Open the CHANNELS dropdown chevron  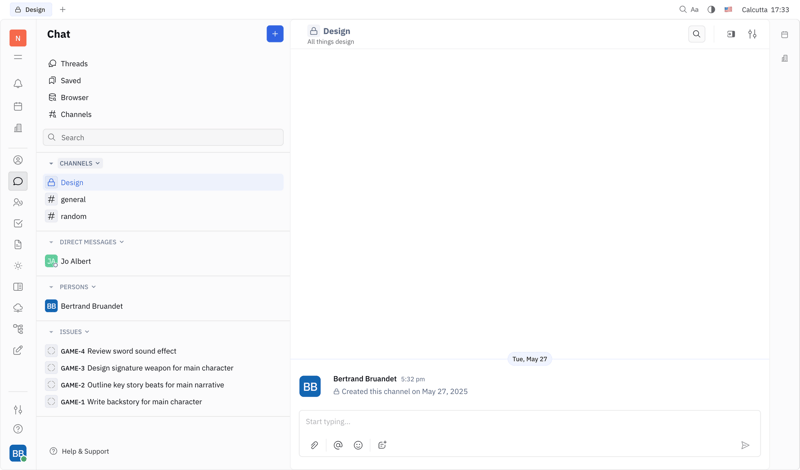point(98,163)
